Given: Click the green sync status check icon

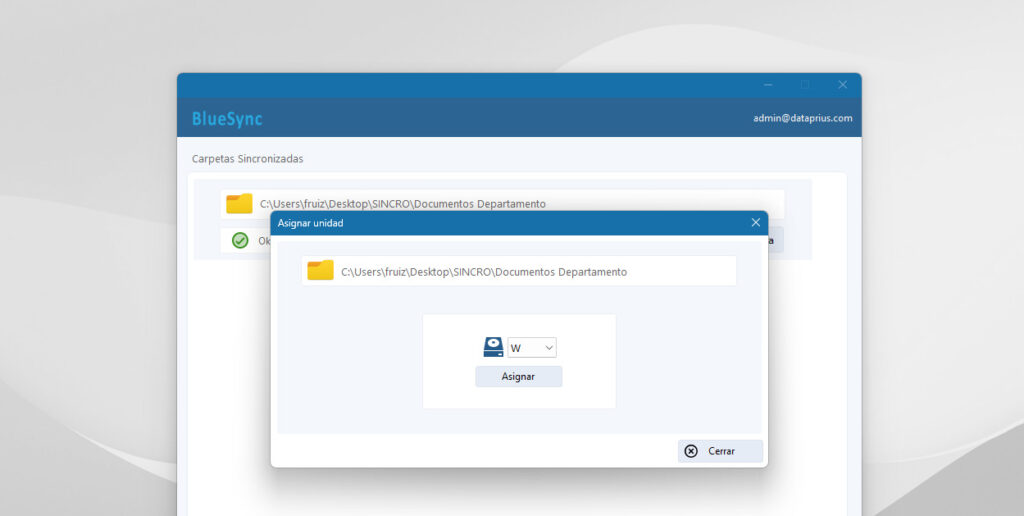Looking at the screenshot, I should 240,240.
